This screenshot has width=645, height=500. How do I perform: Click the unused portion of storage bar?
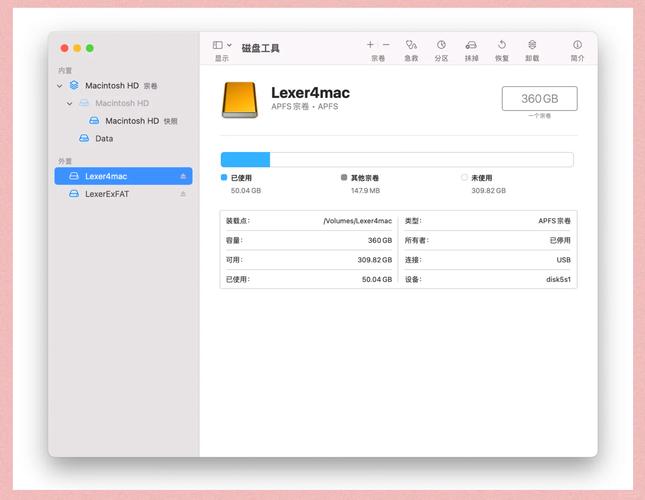422,160
